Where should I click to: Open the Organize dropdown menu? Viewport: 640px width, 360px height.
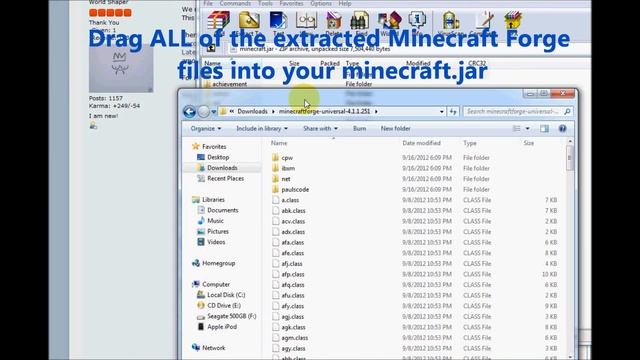[x=206, y=129]
